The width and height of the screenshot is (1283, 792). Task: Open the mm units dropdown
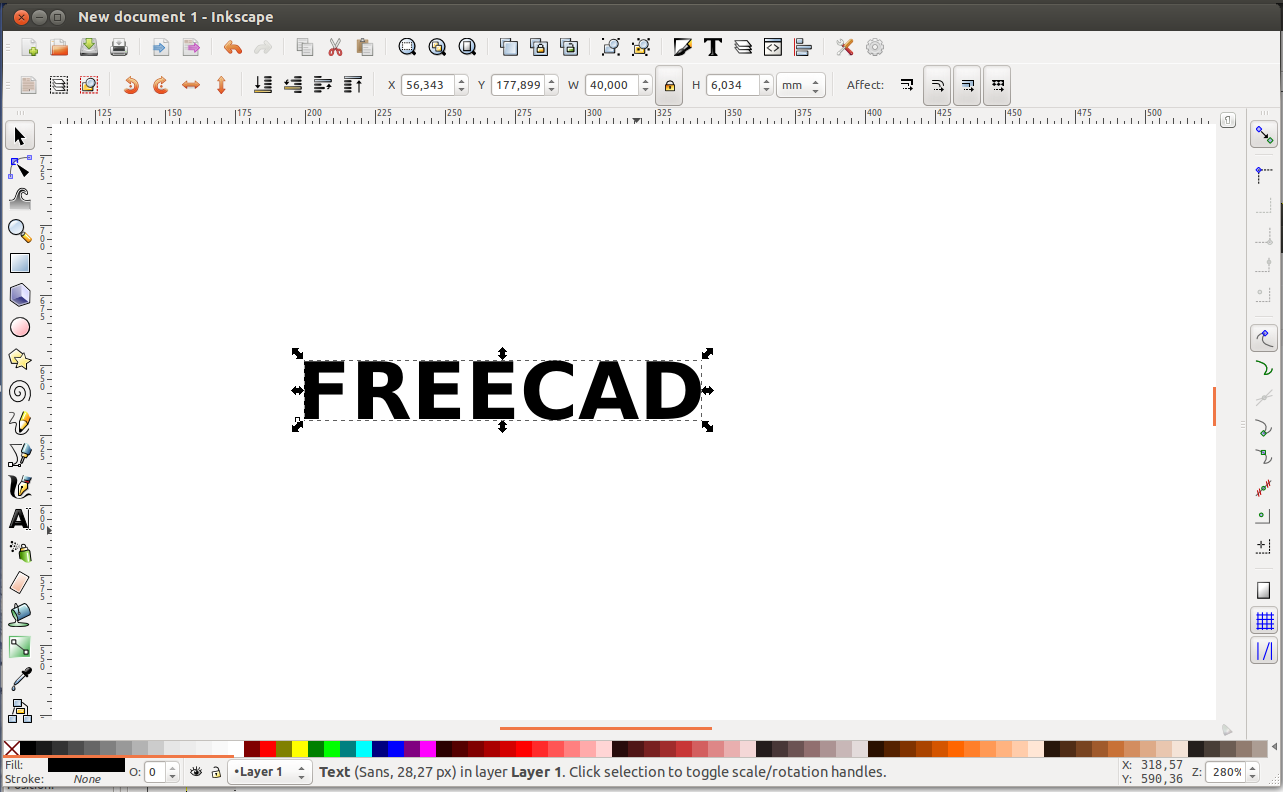point(801,86)
